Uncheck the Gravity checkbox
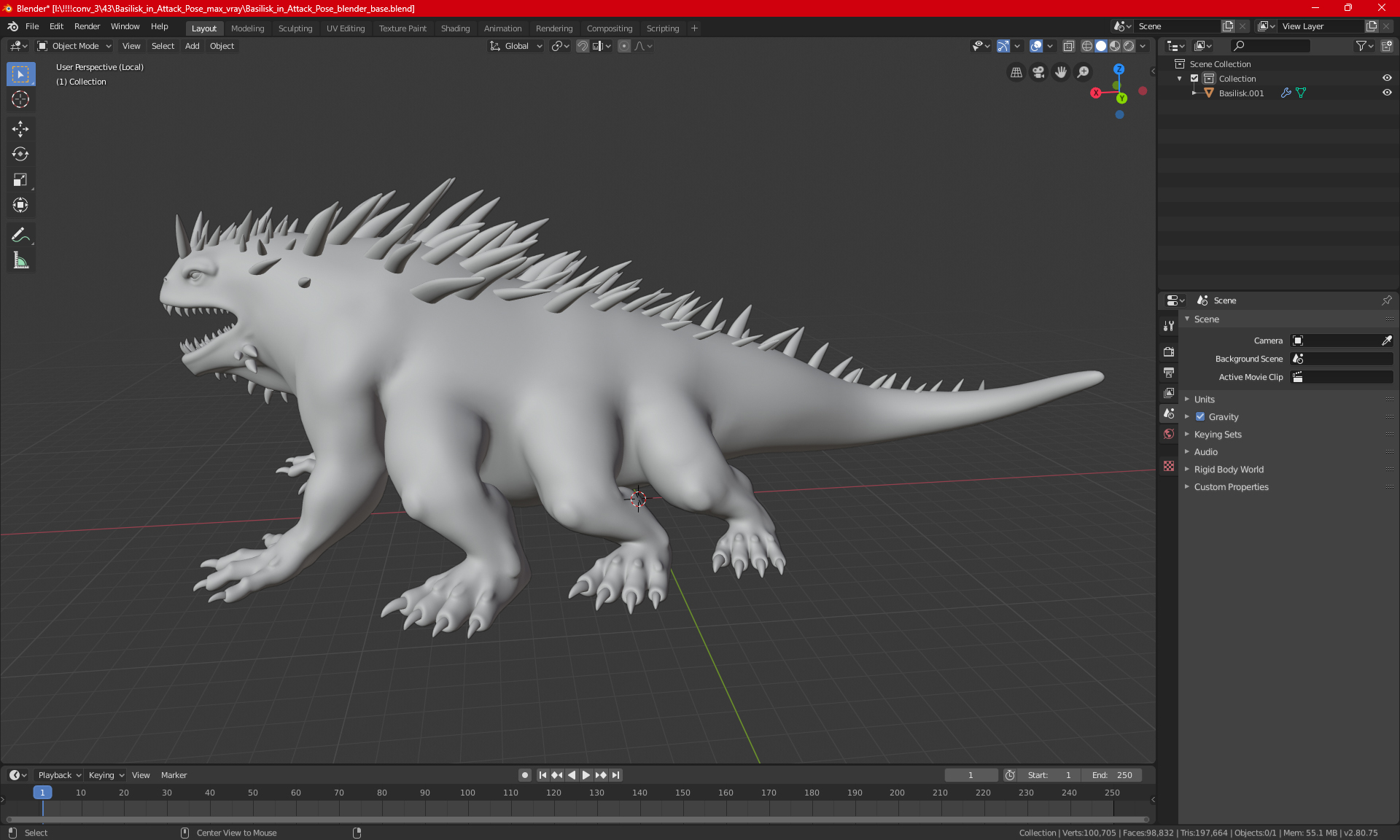Image resolution: width=1400 pixels, height=840 pixels. pyautogui.click(x=1200, y=417)
